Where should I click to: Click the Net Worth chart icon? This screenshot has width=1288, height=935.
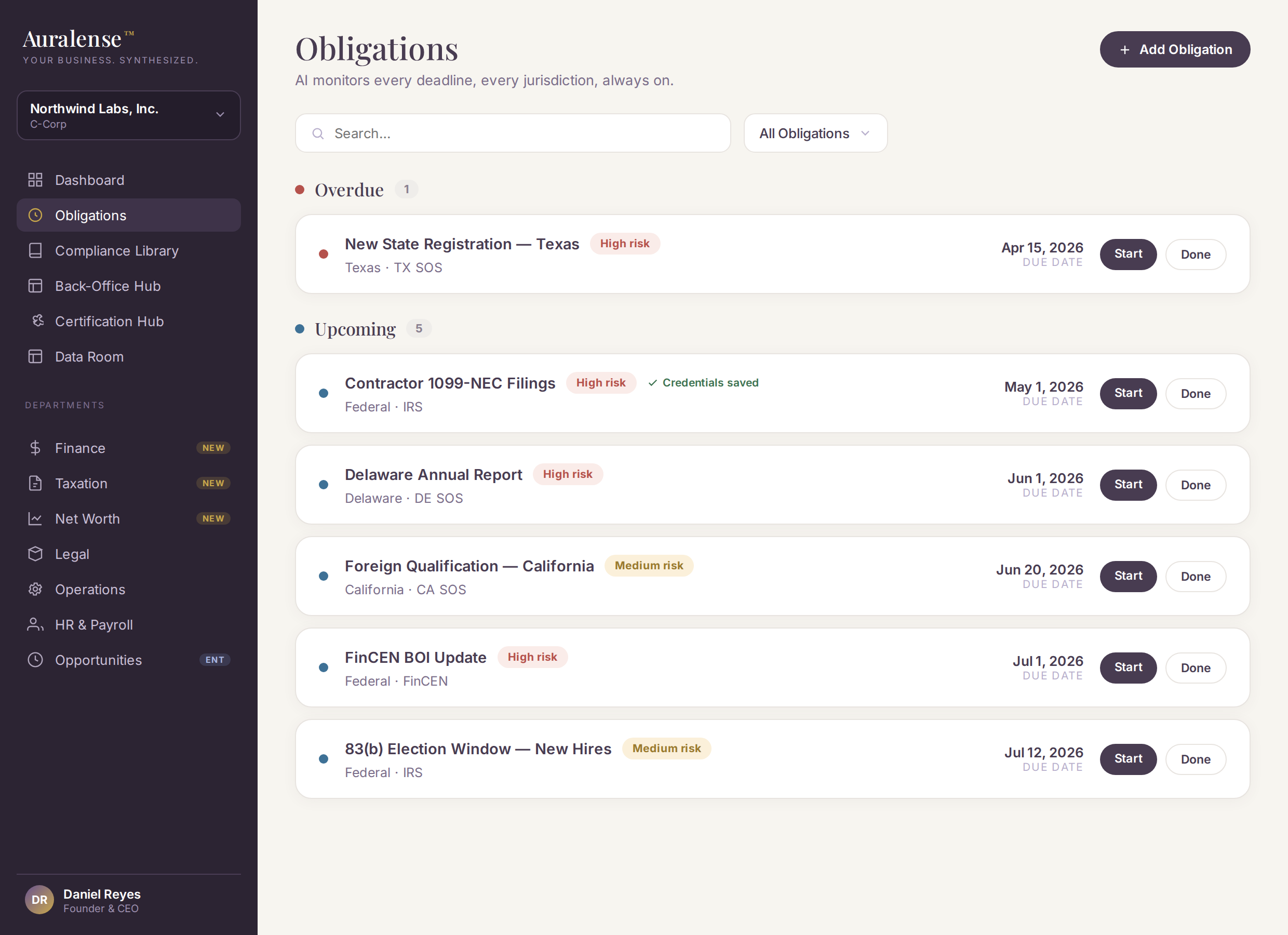35,518
